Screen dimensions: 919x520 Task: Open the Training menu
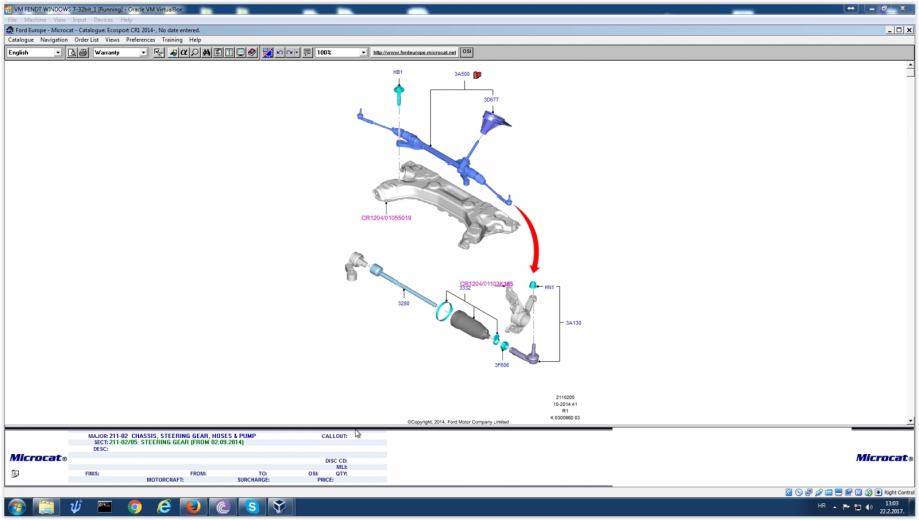[x=172, y=40]
